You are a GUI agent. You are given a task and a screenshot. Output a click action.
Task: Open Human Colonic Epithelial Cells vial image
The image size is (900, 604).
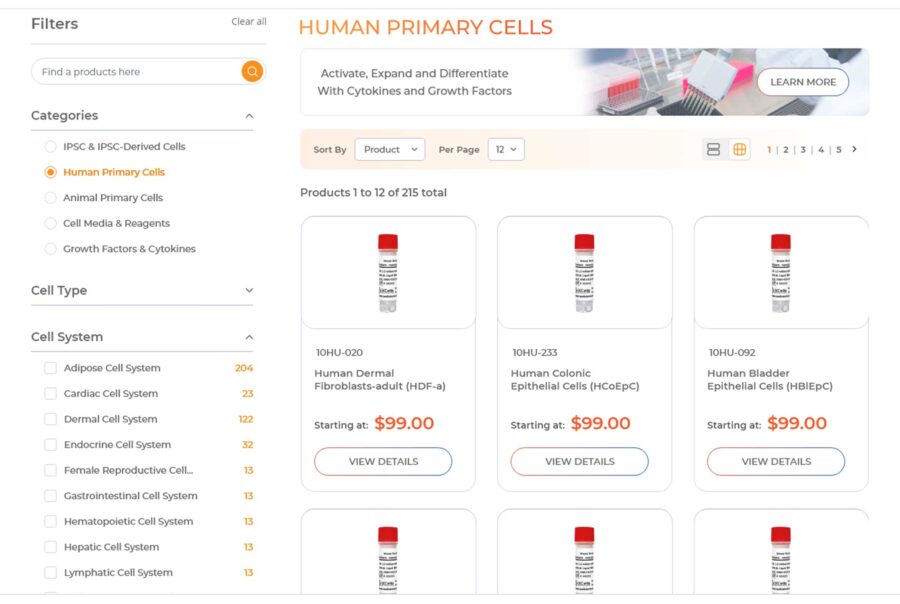click(584, 272)
